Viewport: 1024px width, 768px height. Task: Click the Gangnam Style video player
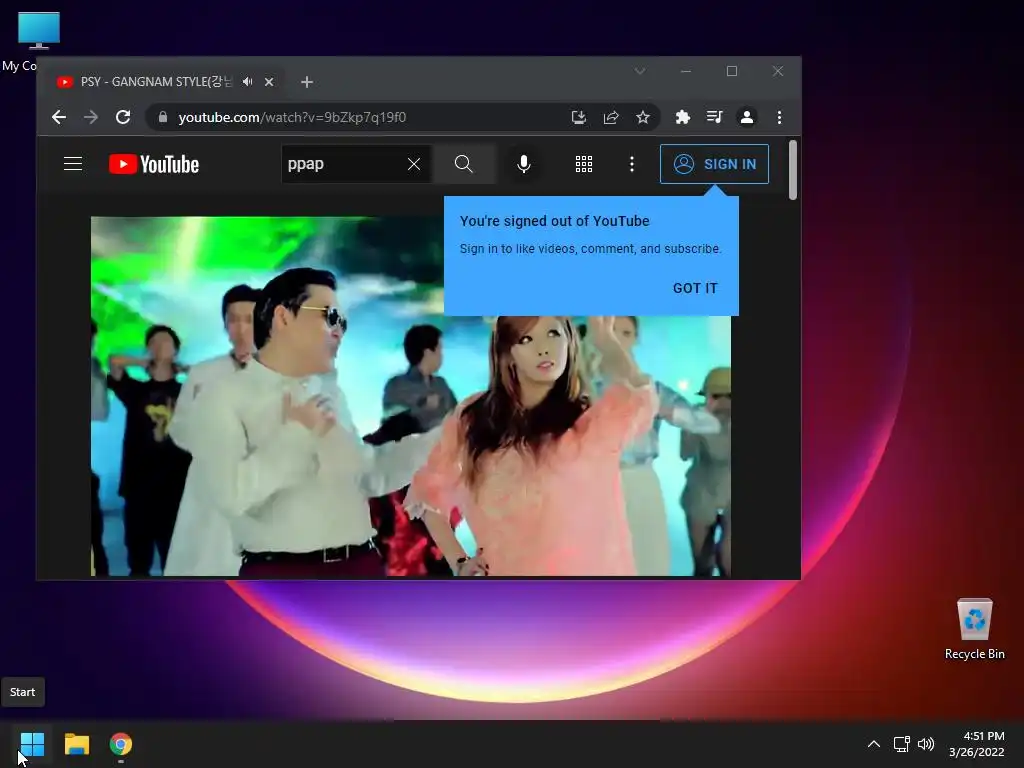(x=411, y=396)
